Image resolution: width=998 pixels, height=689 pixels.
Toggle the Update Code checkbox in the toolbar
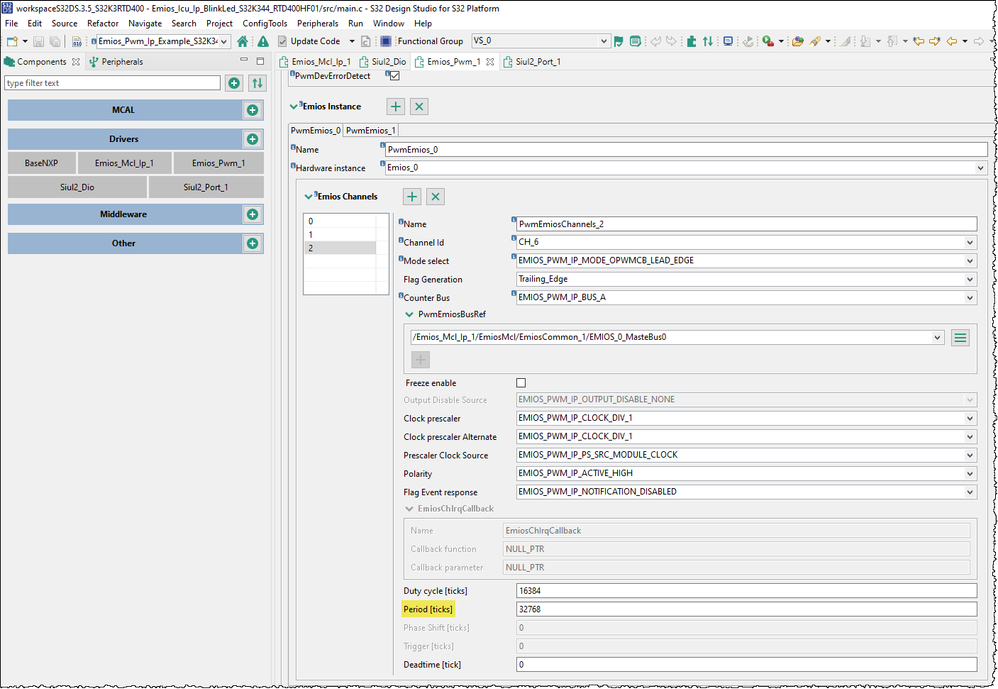tap(281, 41)
